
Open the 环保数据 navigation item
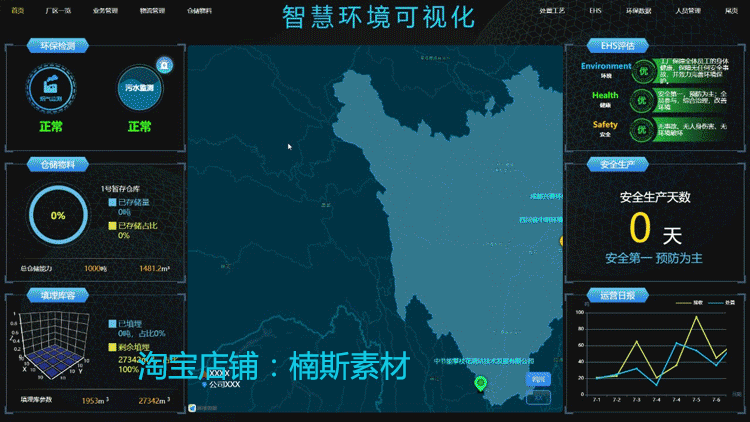click(639, 11)
